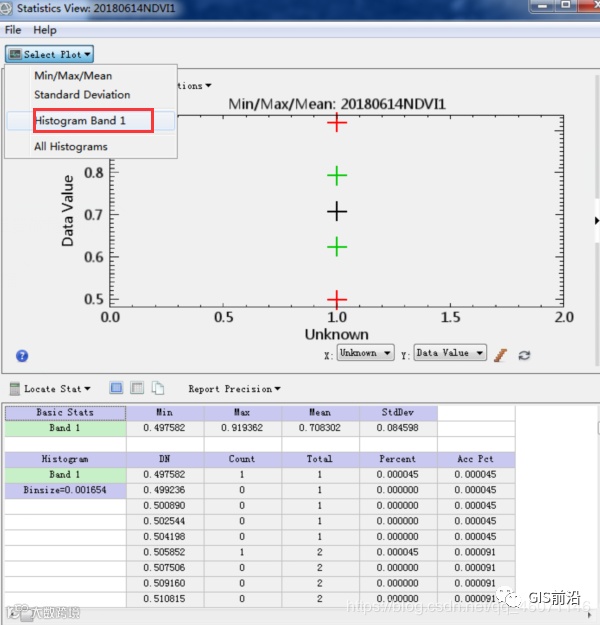Click the right-side panel expand arrow
This screenshot has width=600, height=625.
coord(596,220)
